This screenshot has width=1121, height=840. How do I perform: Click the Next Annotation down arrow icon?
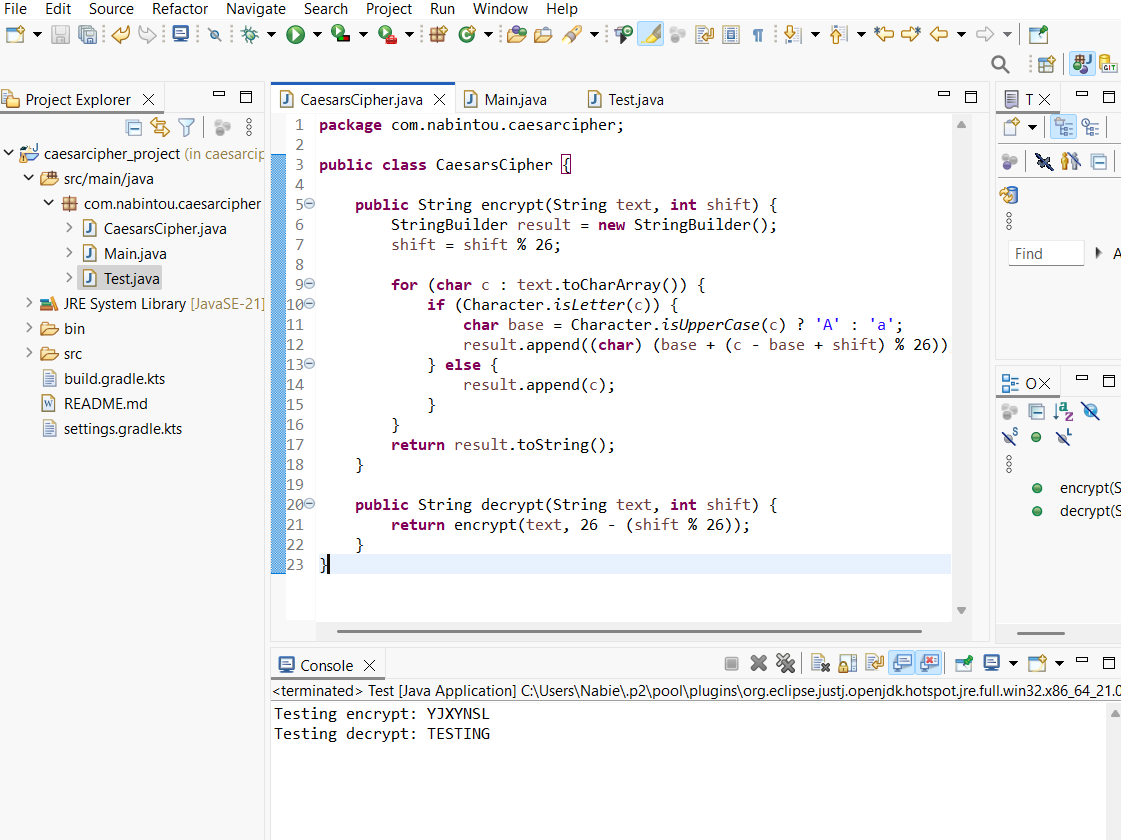(x=791, y=34)
